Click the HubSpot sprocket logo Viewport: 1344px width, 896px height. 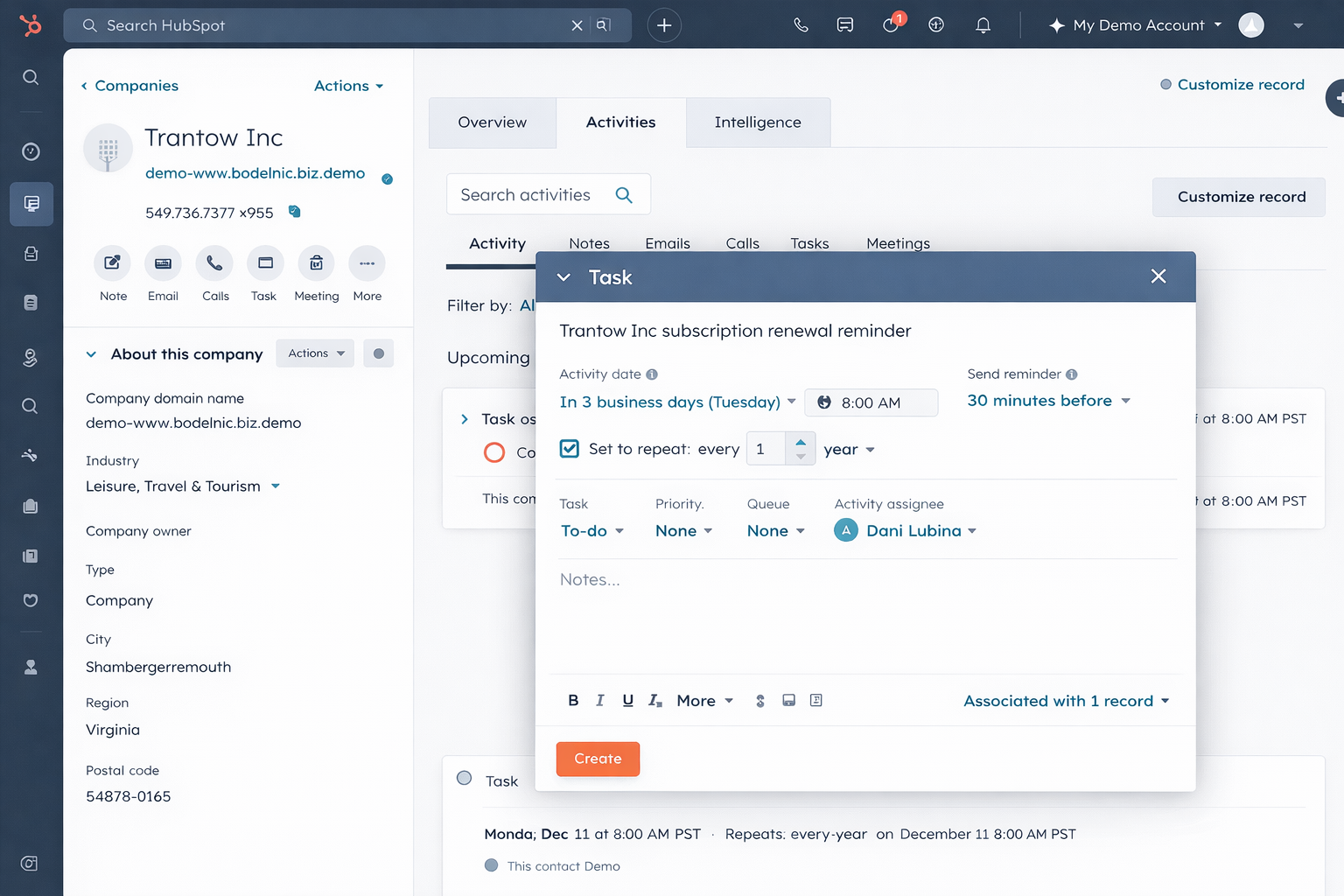[x=31, y=25]
